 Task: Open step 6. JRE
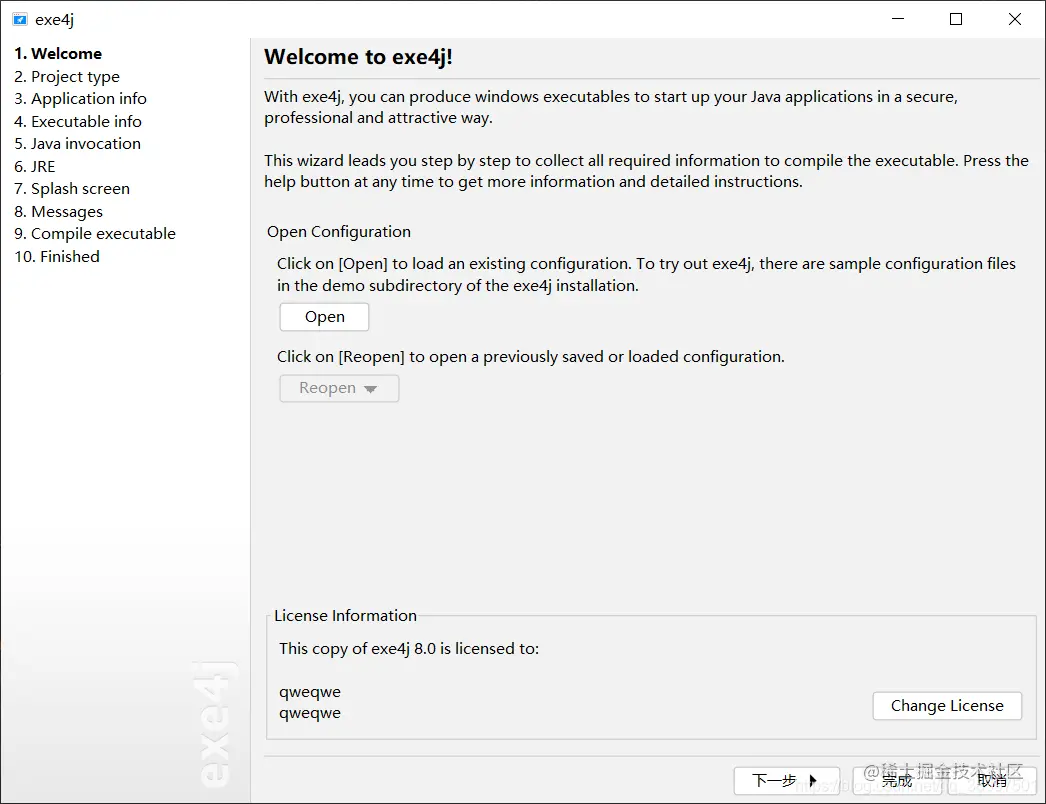click(35, 166)
